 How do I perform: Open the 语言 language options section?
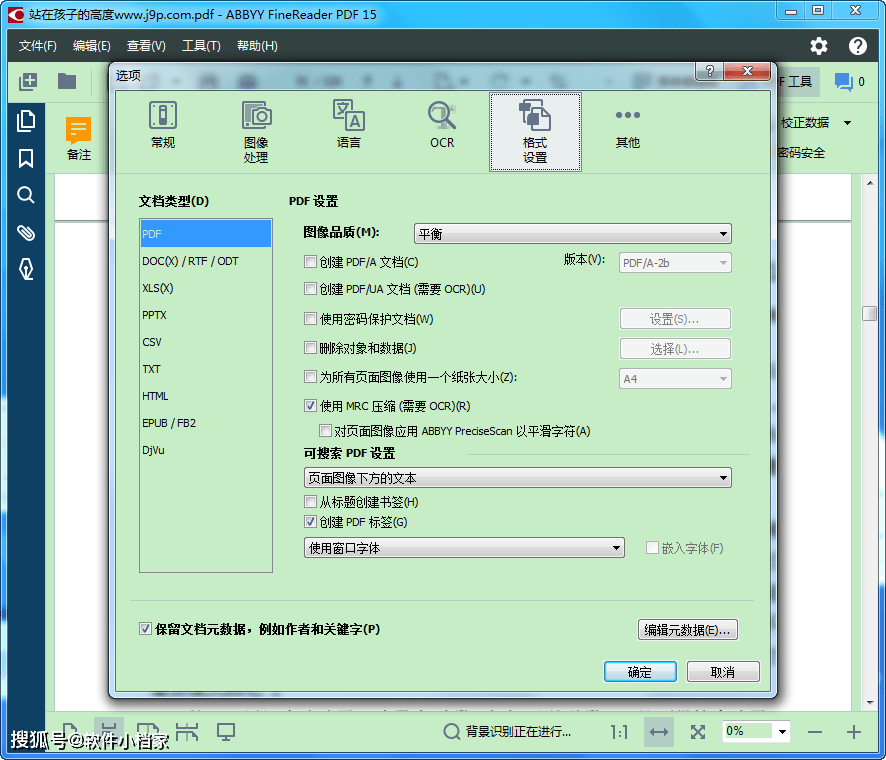(x=349, y=125)
